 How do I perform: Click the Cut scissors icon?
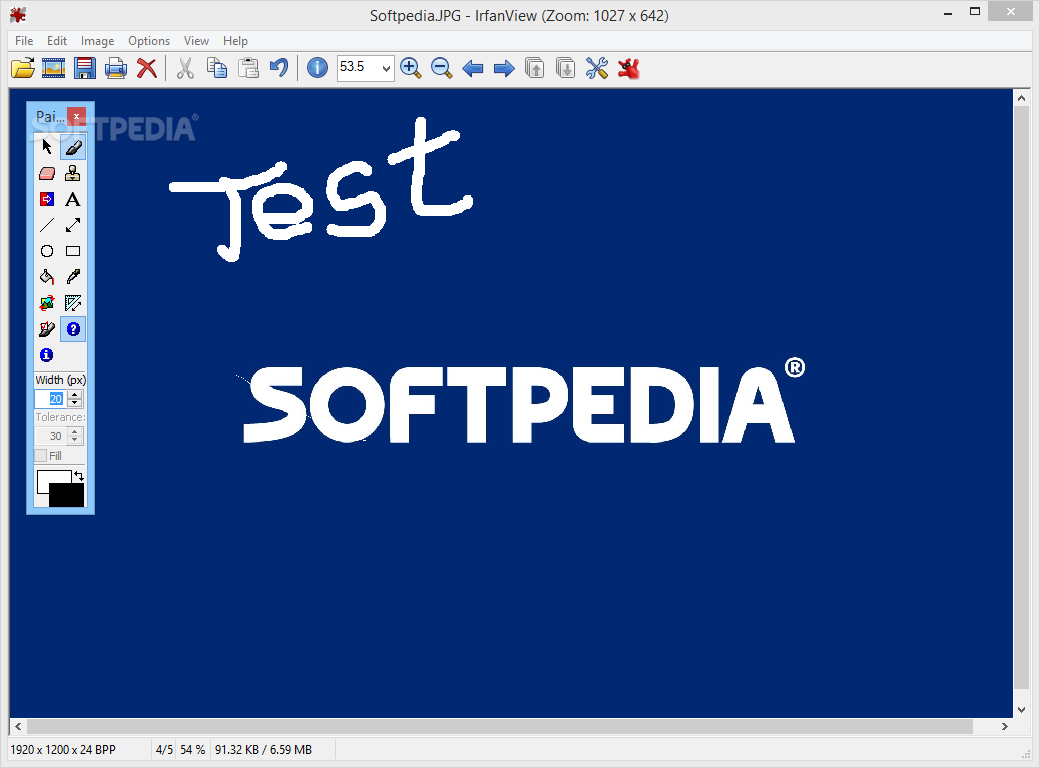[x=185, y=68]
